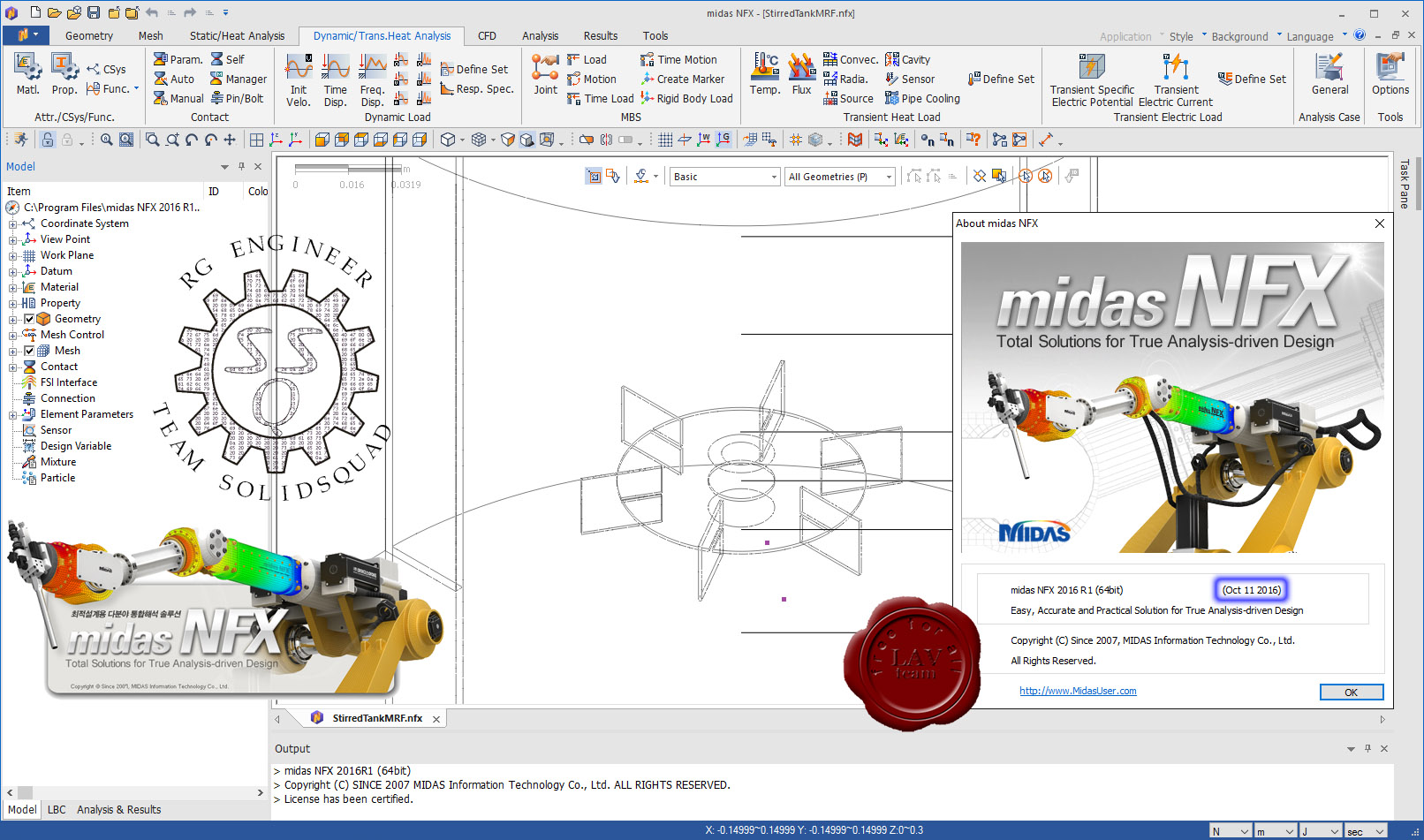Click the Temp. heat load icon

764,74
